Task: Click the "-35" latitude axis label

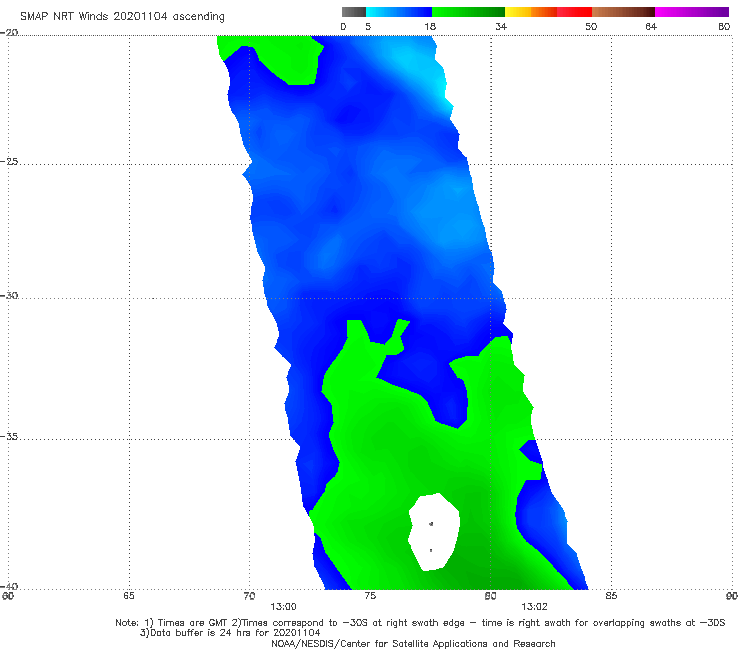Action: pos(9,437)
